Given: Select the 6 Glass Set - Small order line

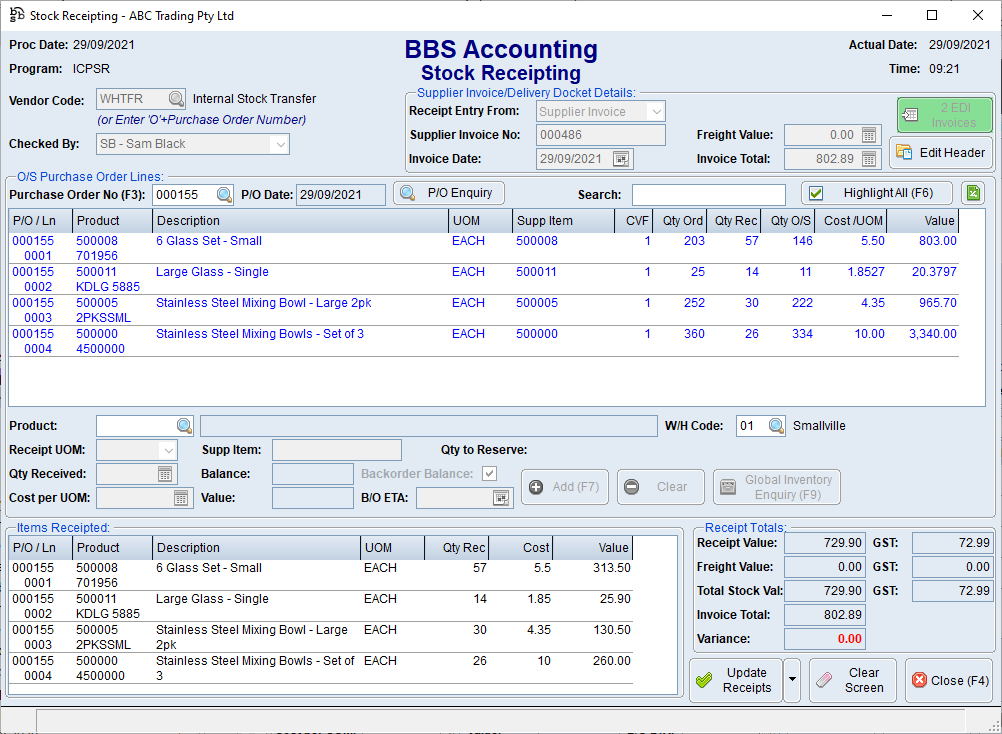Looking at the screenshot, I should (209, 241).
